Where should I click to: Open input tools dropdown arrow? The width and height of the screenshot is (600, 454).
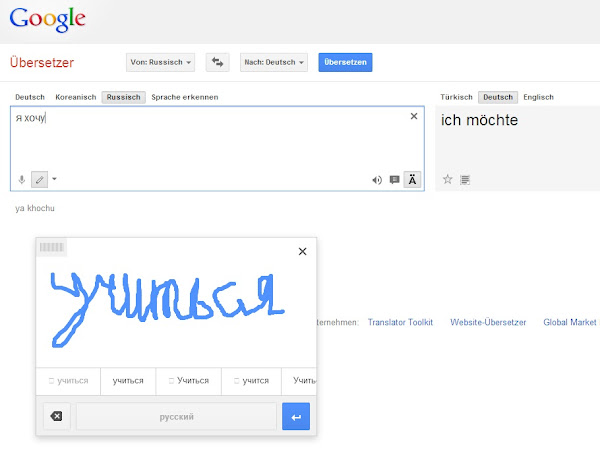54,179
